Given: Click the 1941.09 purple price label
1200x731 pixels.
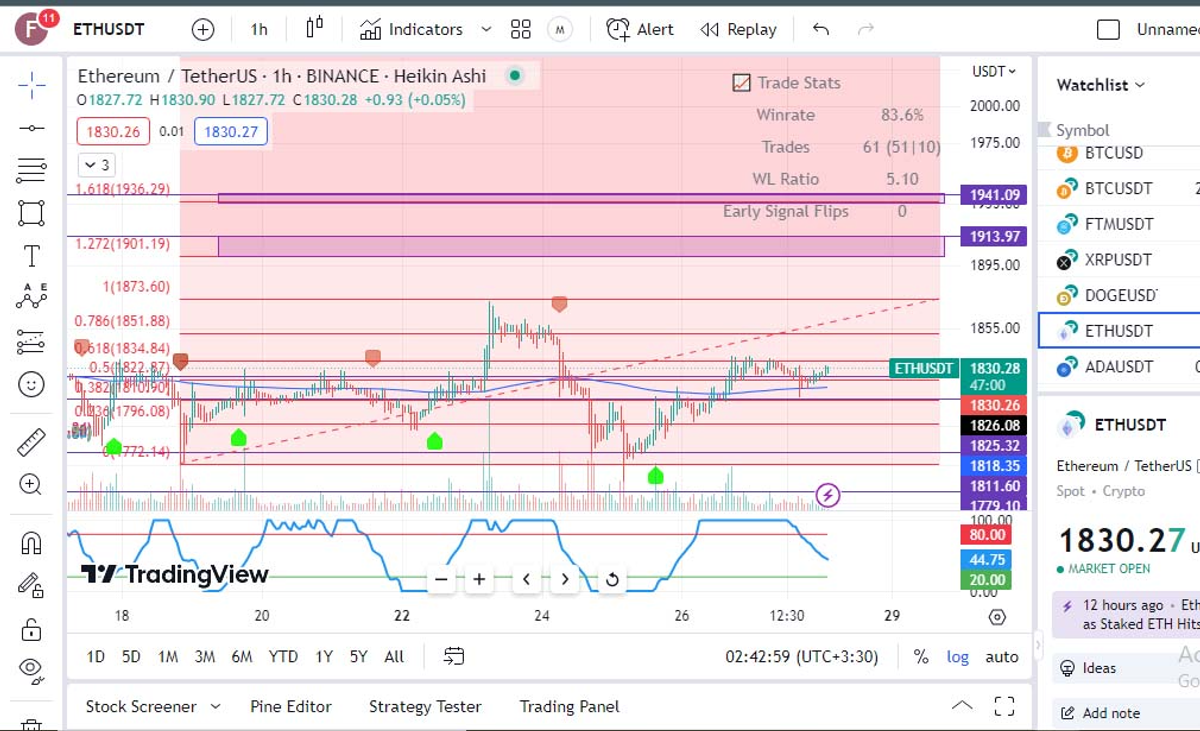Looking at the screenshot, I should tap(993, 195).
